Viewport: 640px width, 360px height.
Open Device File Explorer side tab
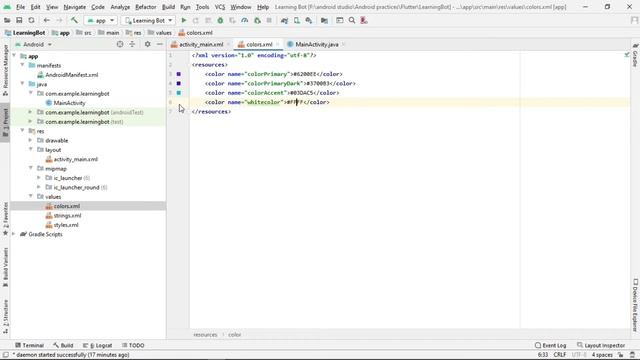tap(635, 305)
